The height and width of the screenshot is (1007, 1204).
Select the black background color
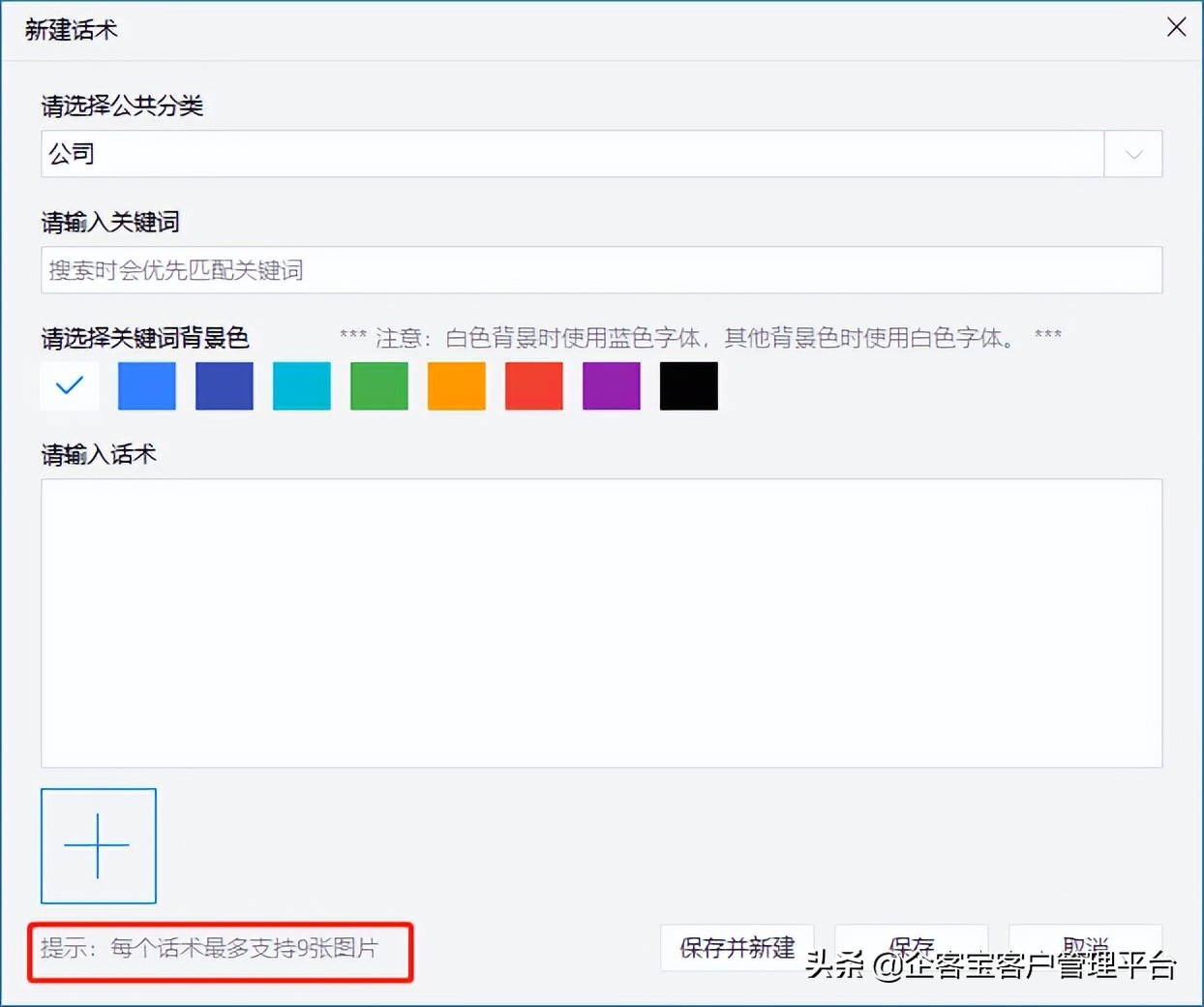pyautogui.click(x=688, y=385)
